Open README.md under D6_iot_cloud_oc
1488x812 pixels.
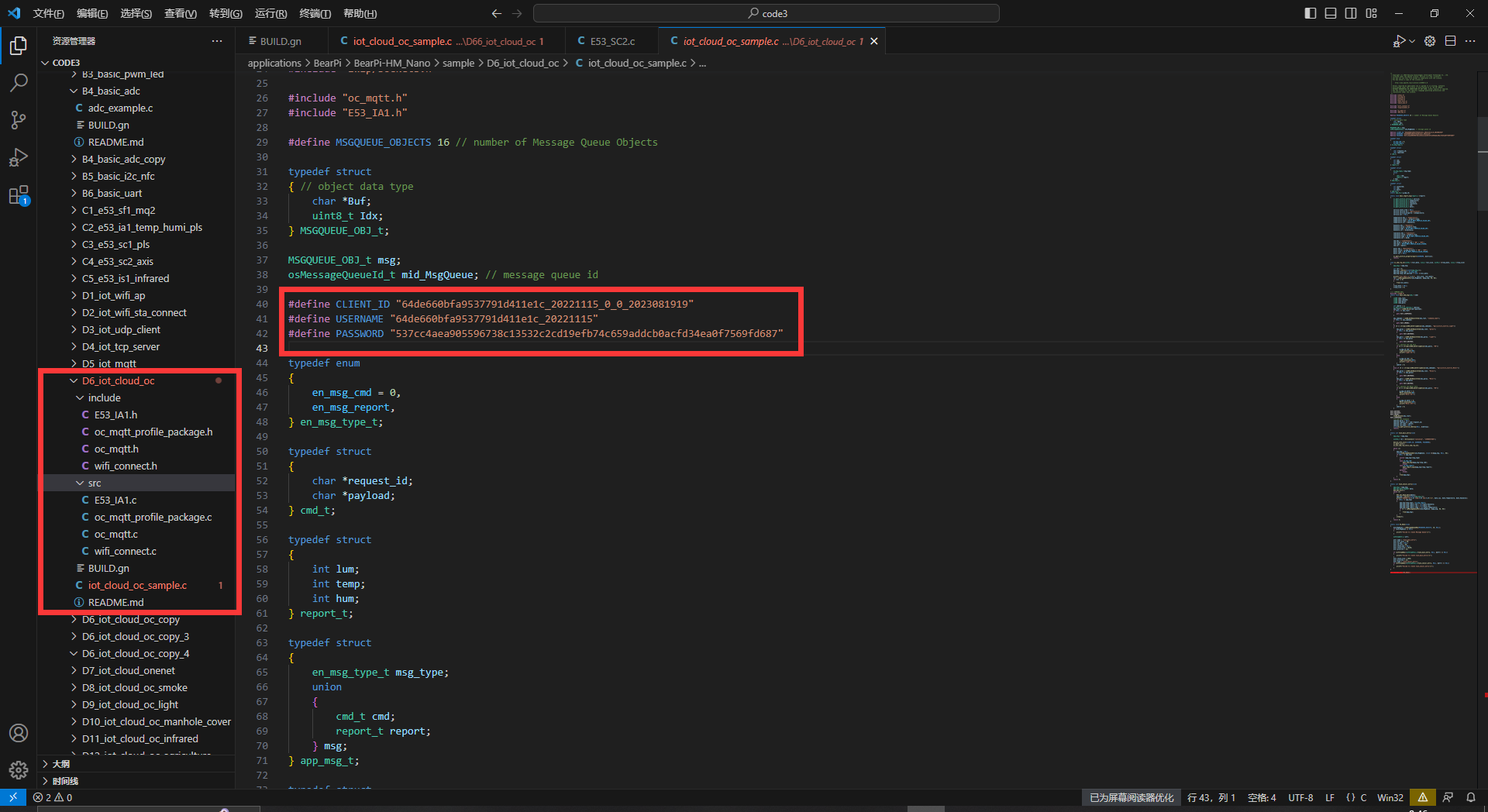click(x=115, y=603)
